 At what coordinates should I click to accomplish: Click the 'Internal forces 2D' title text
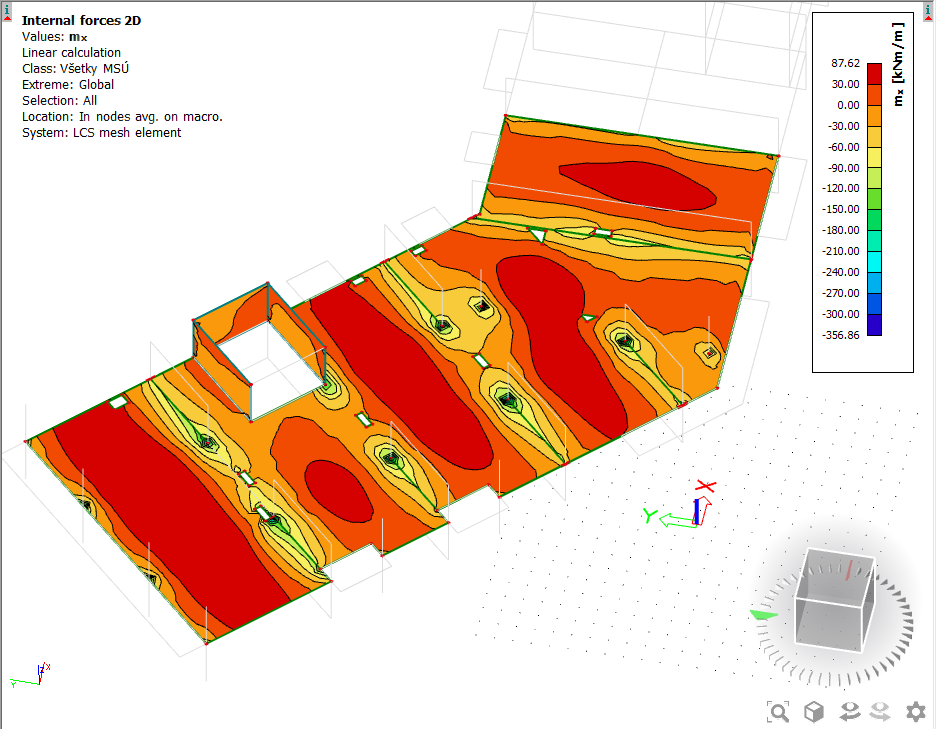67,20
